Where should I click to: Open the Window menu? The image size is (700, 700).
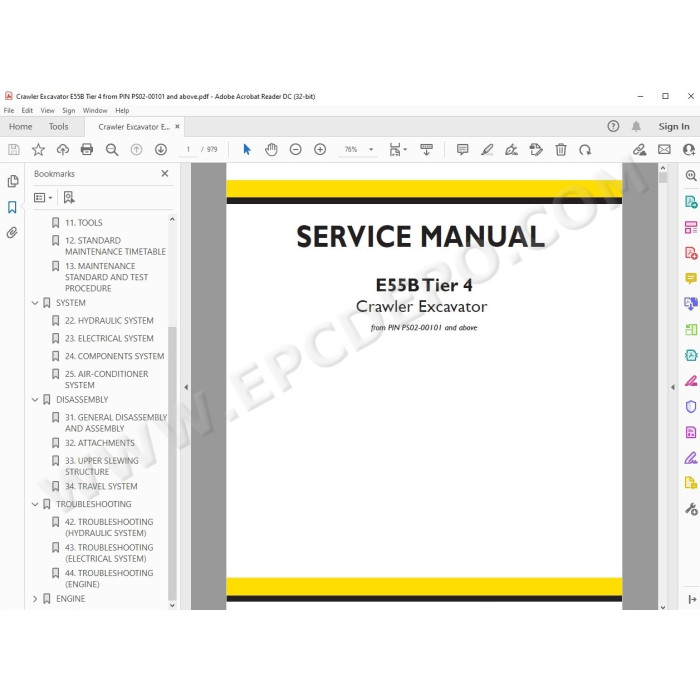pyautogui.click(x=95, y=110)
